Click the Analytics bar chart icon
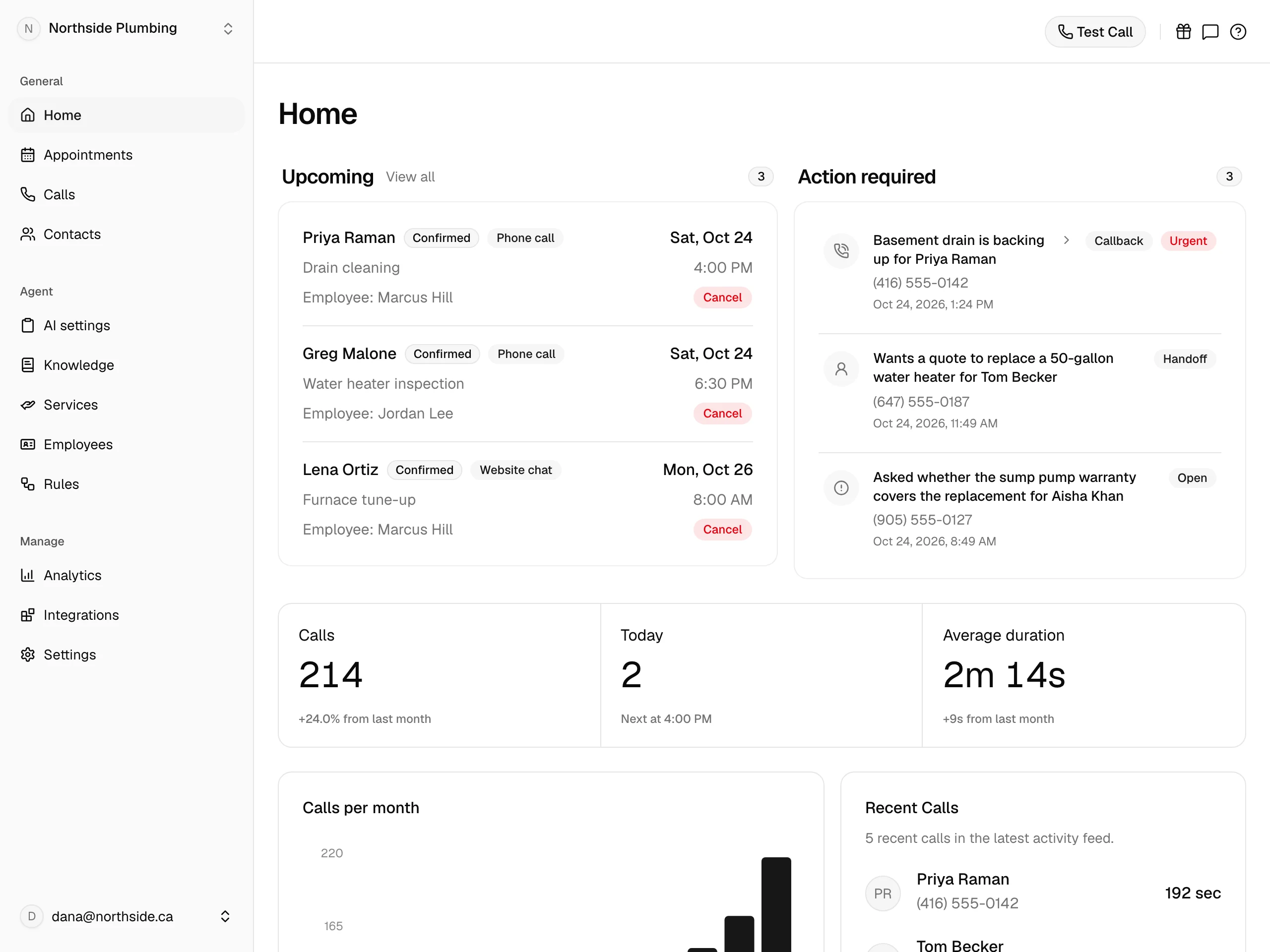1270x952 pixels. pyautogui.click(x=28, y=575)
